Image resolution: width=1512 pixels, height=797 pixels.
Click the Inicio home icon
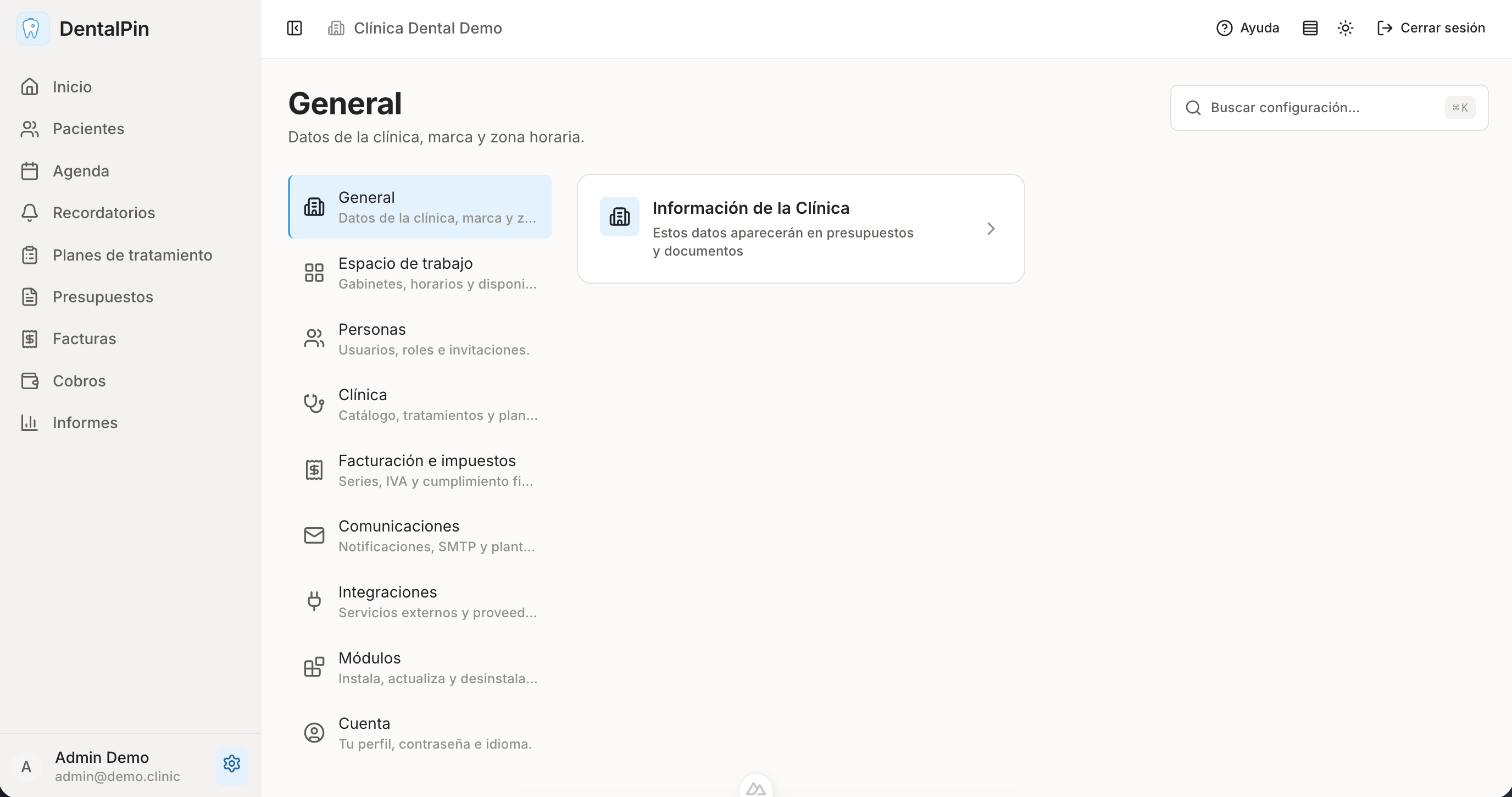pos(29,87)
